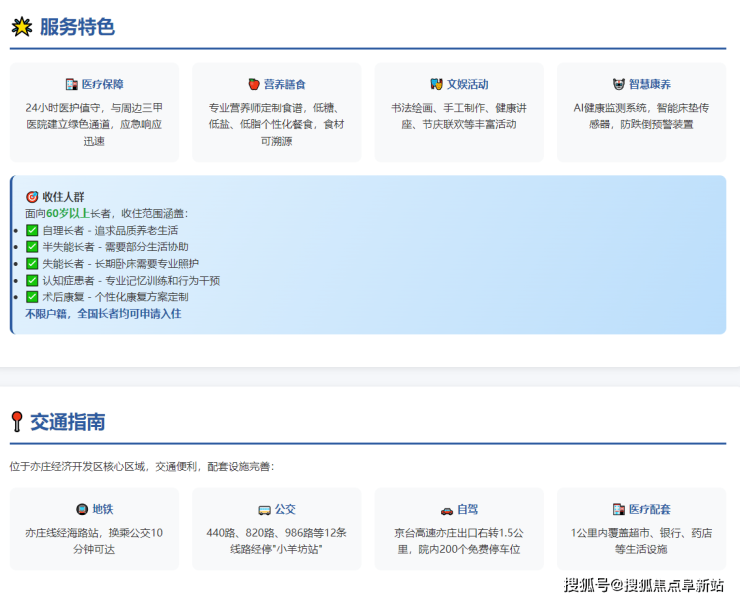Click the theater mask icon beside 文娱活动
The image size is (740, 601).
(x=436, y=85)
